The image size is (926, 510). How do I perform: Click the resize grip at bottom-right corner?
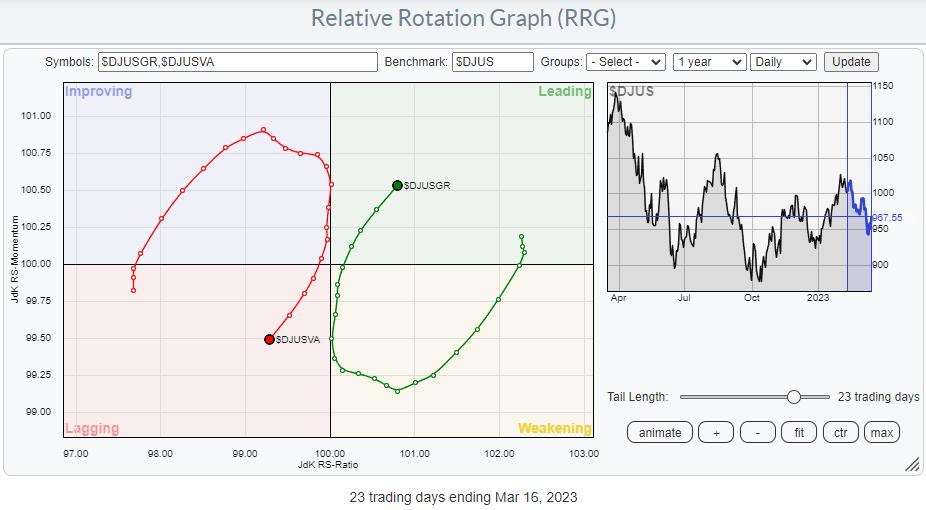911,464
